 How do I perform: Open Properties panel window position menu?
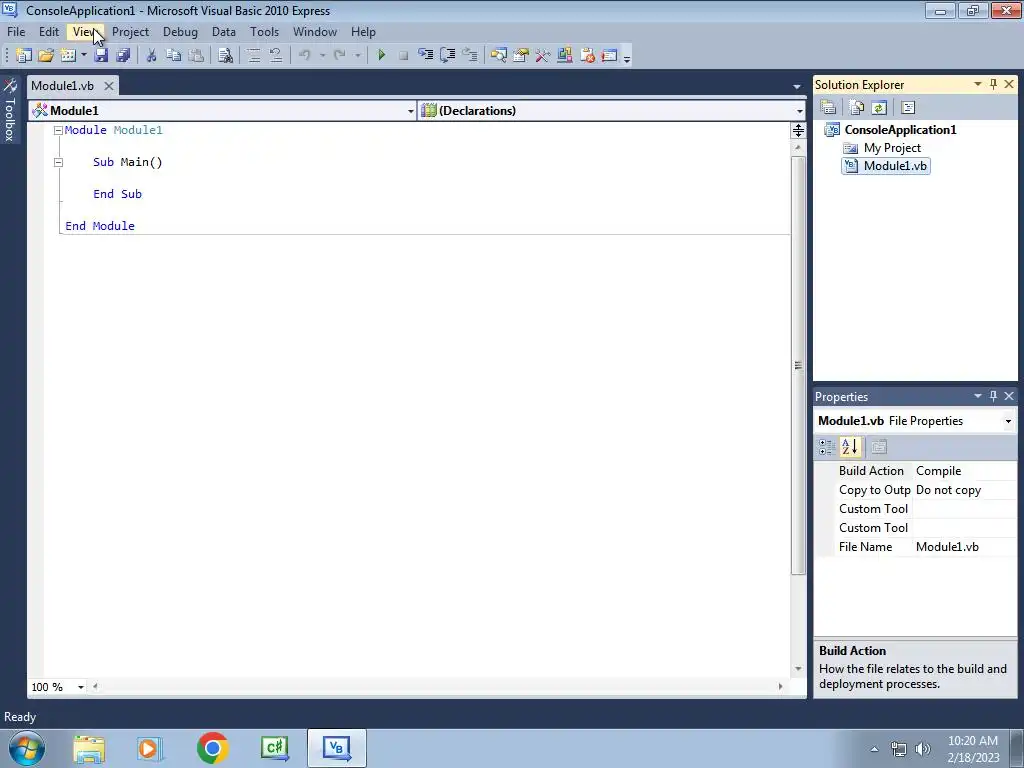point(978,396)
